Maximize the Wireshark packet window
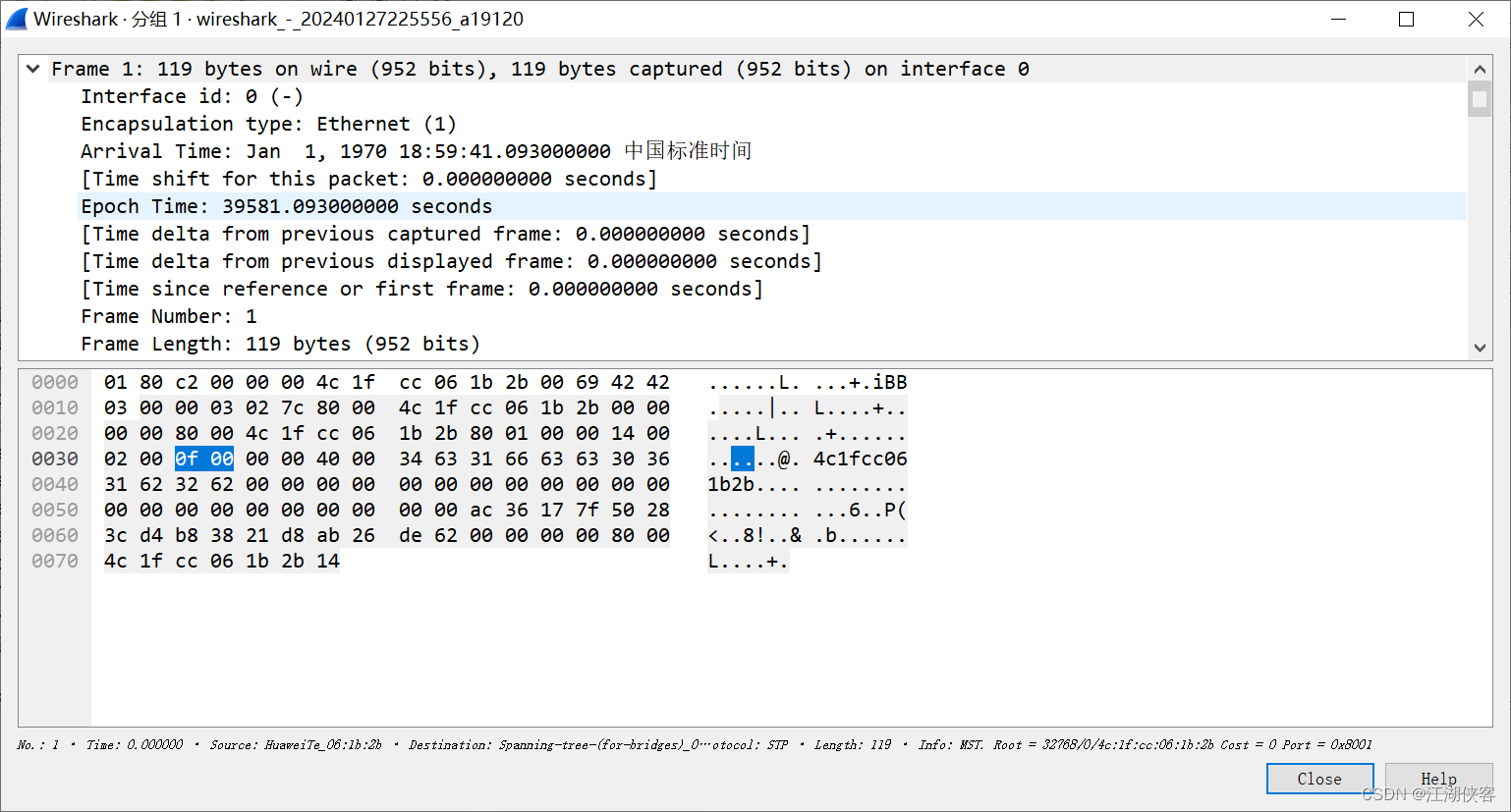Image resolution: width=1511 pixels, height=812 pixels. [1407, 20]
